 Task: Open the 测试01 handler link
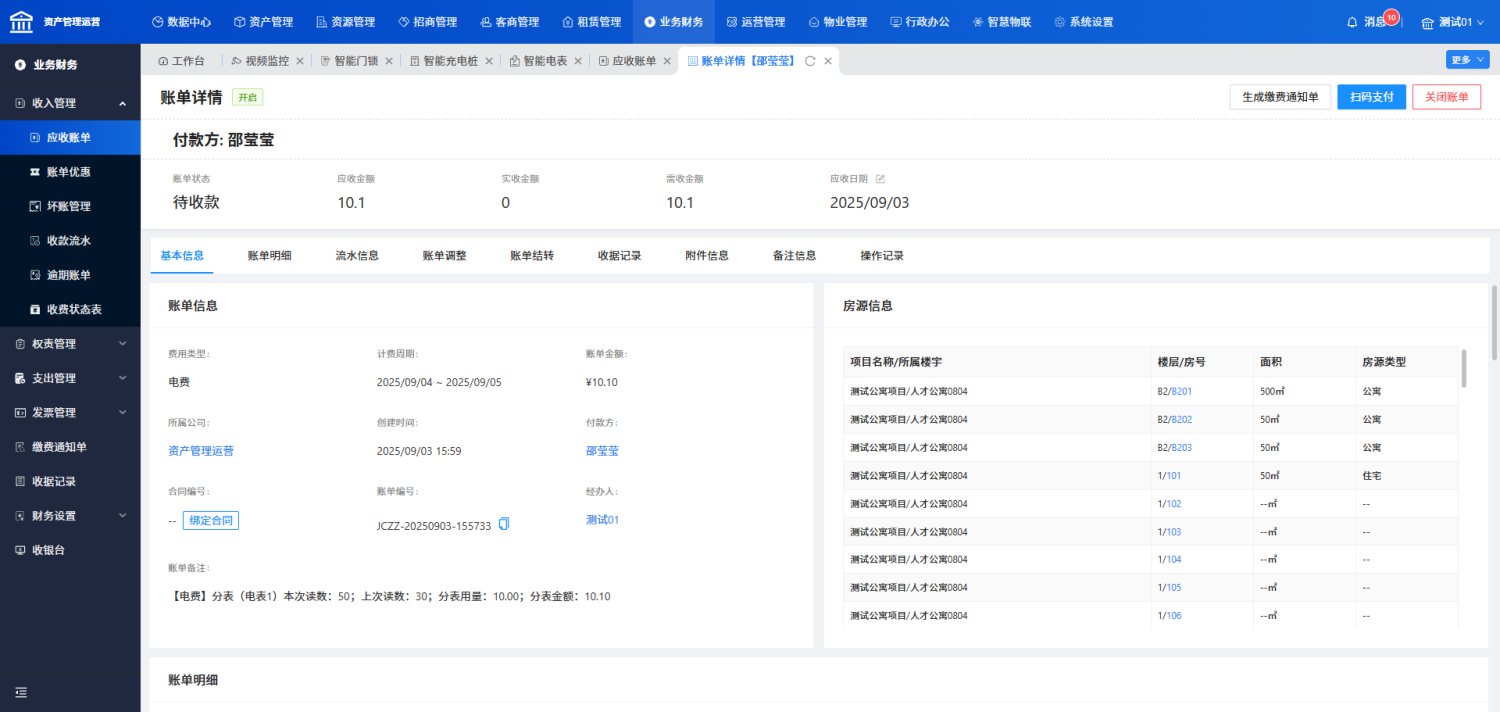603,519
